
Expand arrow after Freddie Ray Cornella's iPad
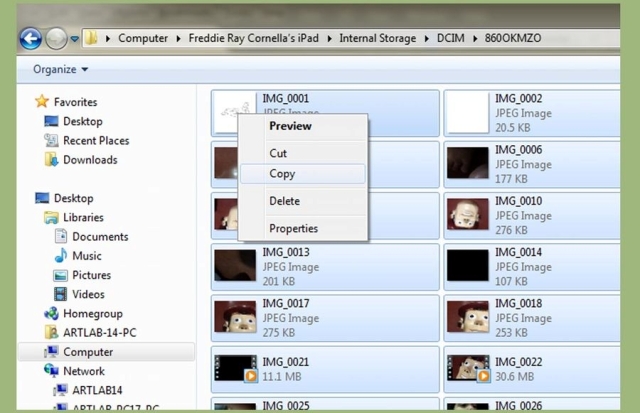(x=329, y=38)
